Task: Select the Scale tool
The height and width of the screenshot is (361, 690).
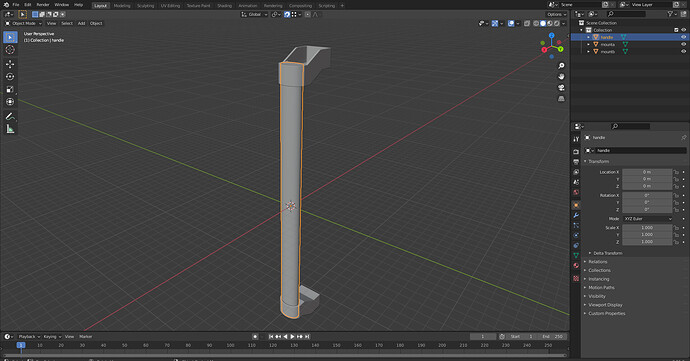Action: 10,89
